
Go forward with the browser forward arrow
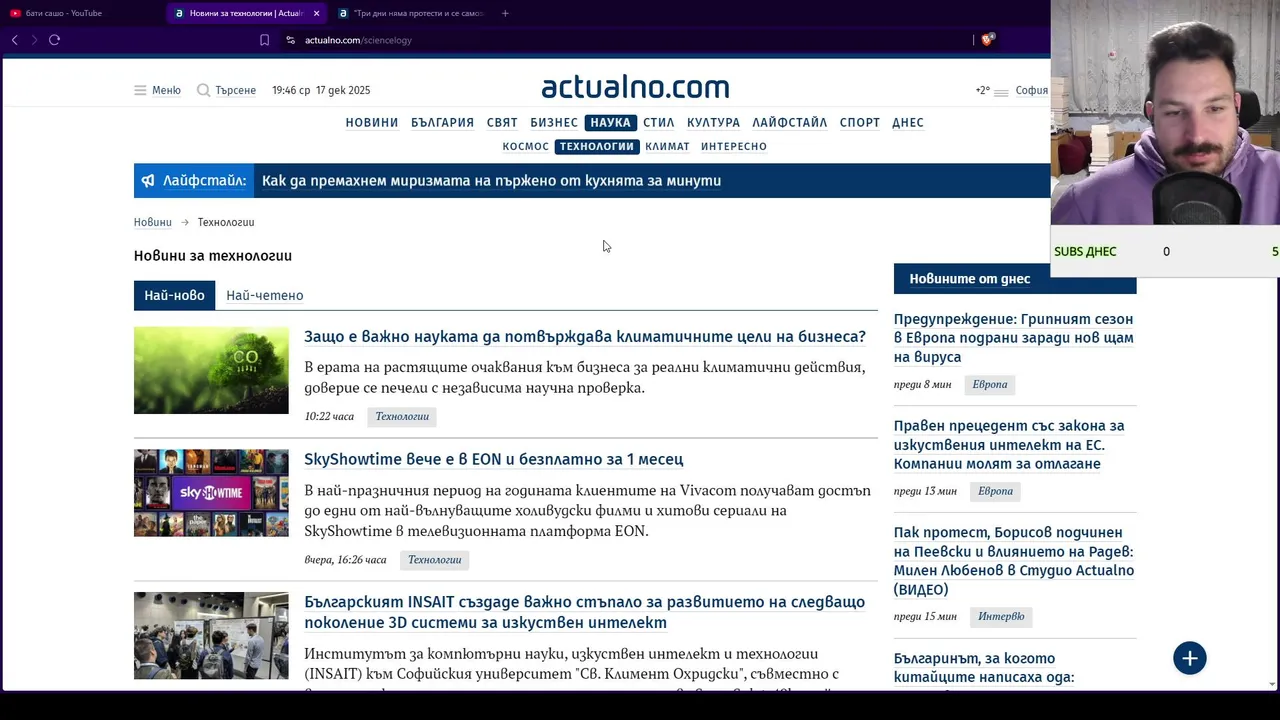34,40
